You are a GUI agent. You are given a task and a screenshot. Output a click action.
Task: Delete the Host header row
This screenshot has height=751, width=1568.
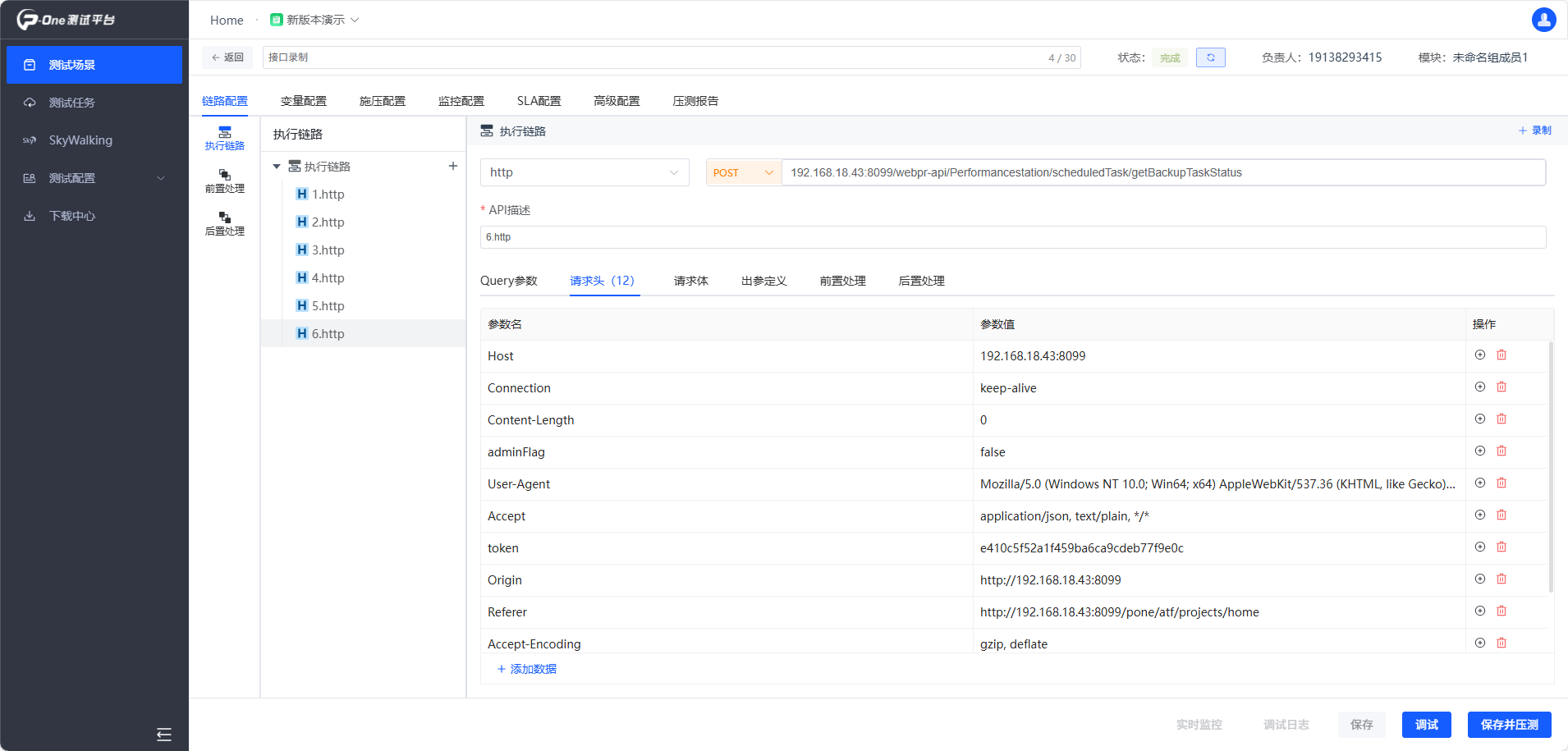(x=1502, y=355)
